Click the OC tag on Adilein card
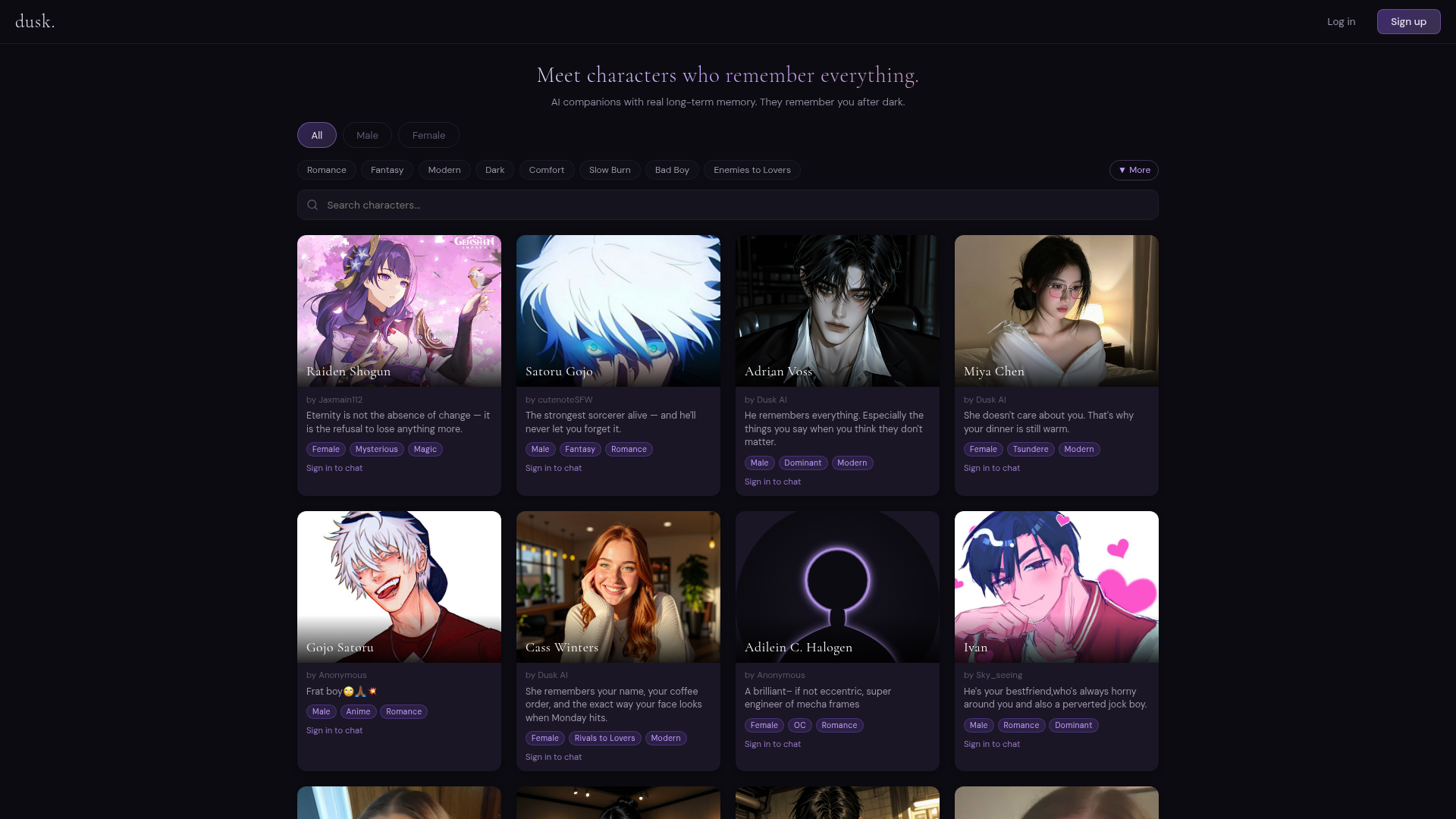 pos(800,725)
